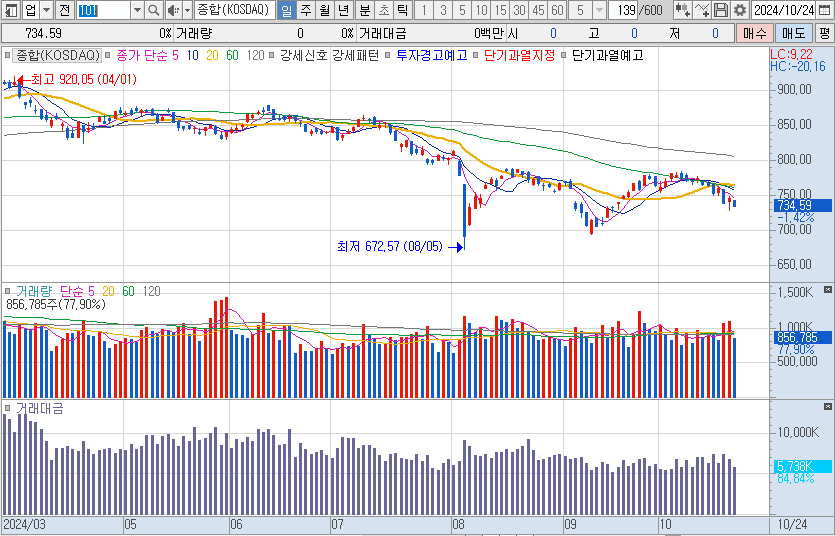Click the add candlestick chart icon

point(682,10)
